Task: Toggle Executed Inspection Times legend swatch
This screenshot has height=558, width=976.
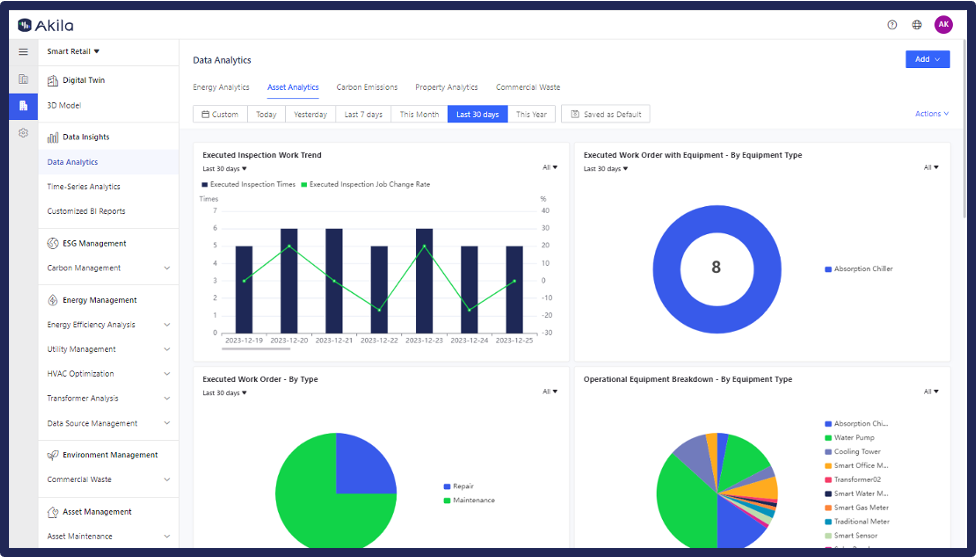Action: click(205, 185)
